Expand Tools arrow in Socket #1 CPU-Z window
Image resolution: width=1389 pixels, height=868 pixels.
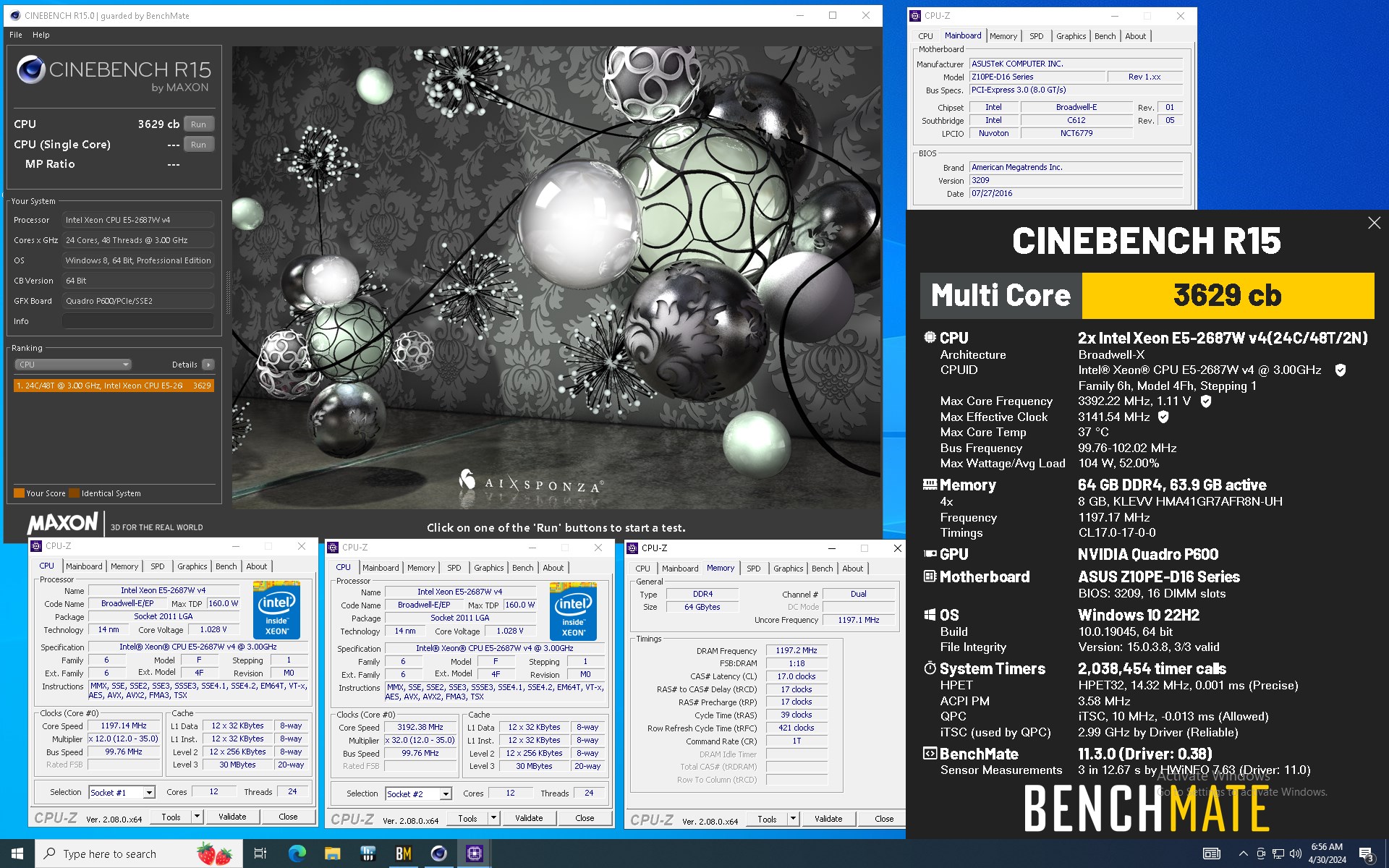197,817
